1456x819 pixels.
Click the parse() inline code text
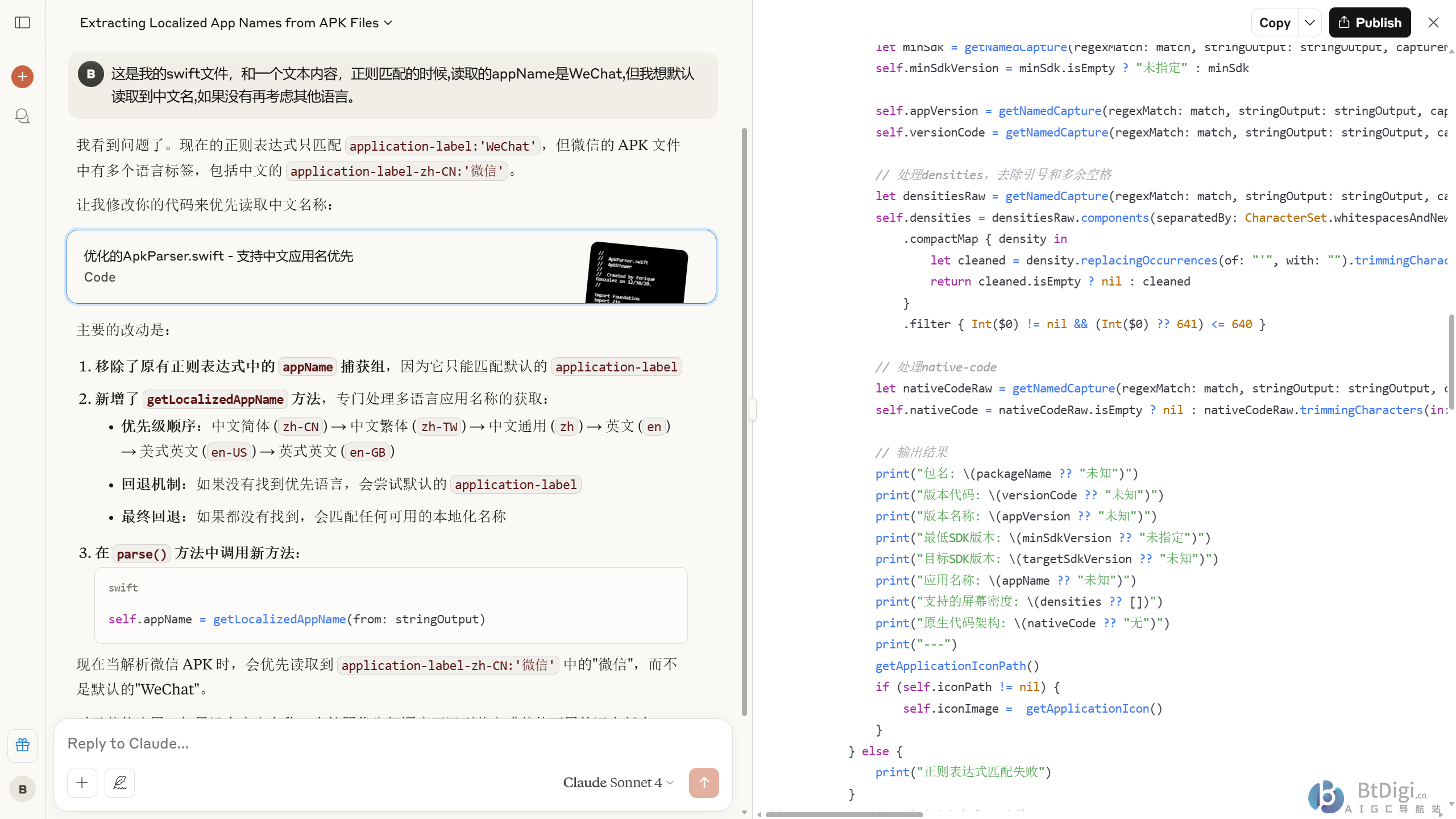[x=141, y=554]
